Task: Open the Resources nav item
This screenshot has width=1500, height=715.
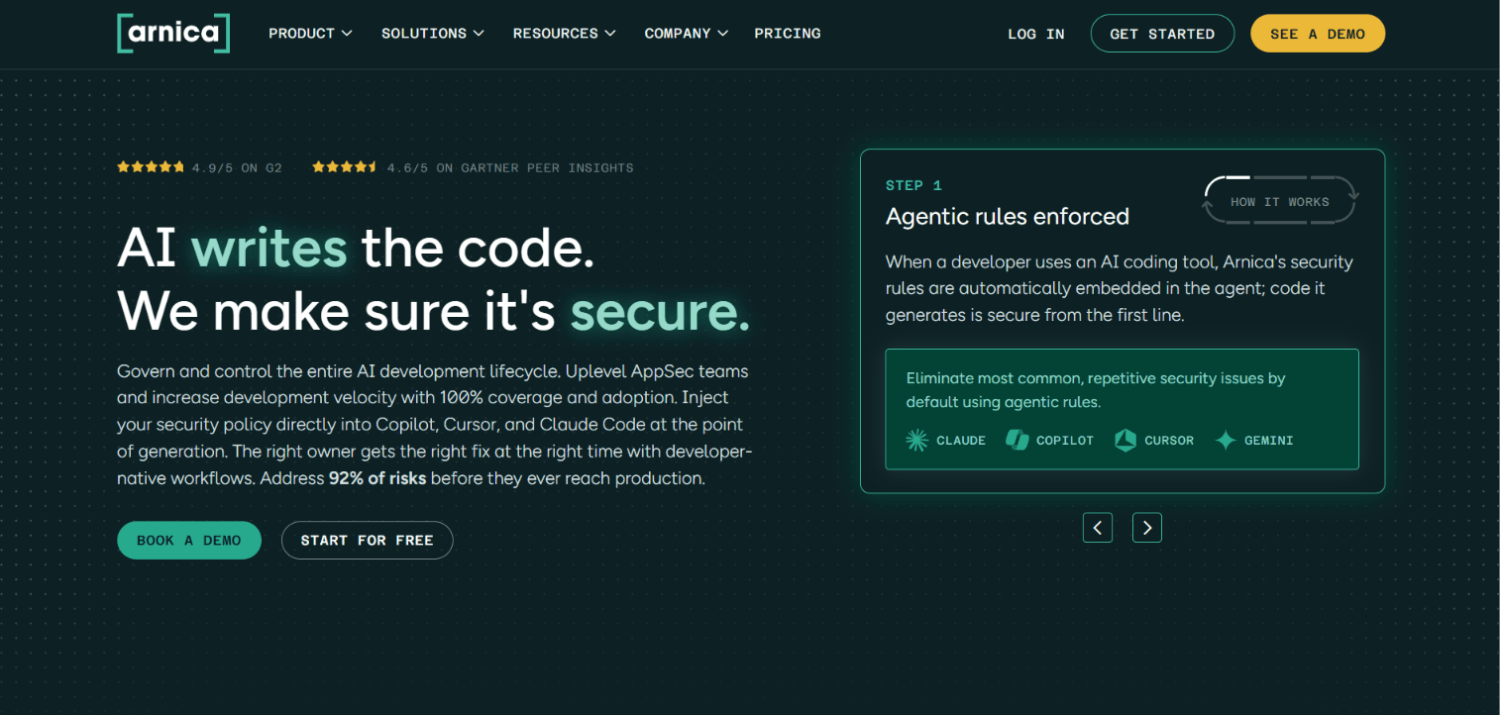Action: point(564,33)
